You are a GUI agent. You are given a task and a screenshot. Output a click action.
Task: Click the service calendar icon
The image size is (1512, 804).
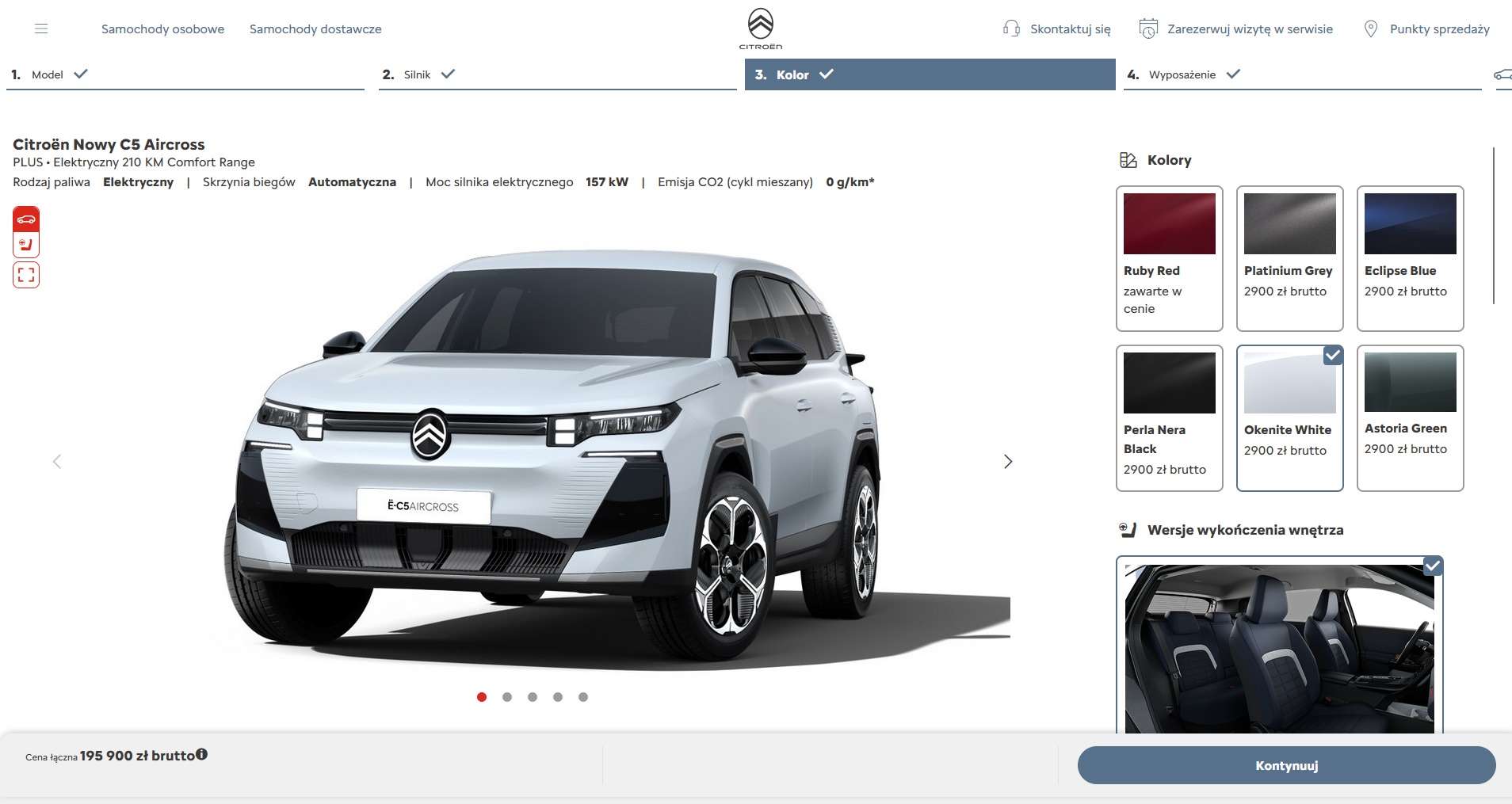click(x=1148, y=29)
